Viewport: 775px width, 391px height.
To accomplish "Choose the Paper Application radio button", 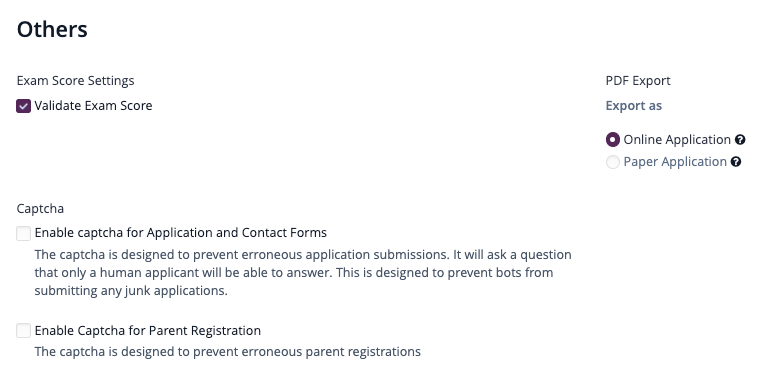I will click(613, 162).
